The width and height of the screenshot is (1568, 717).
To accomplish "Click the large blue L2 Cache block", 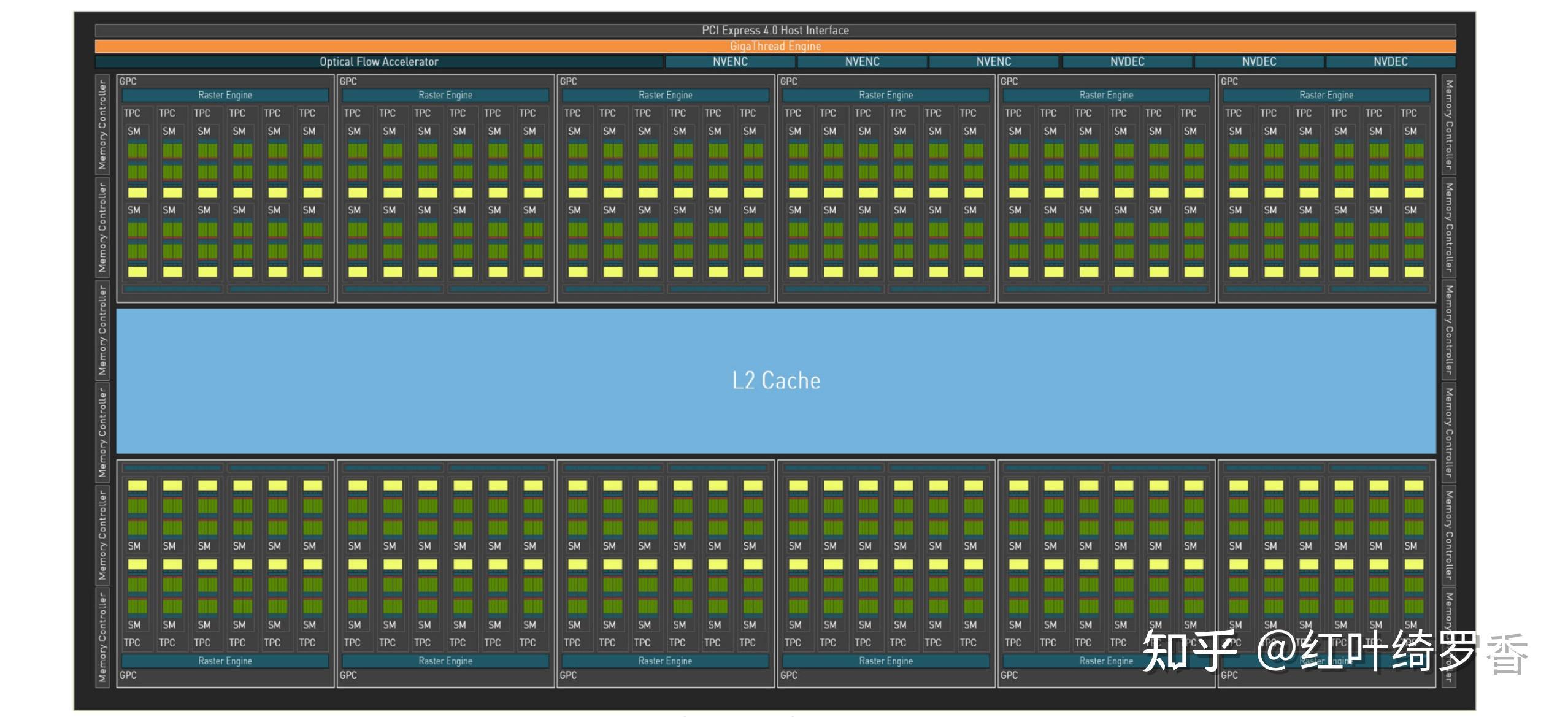I will coord(775,381).
